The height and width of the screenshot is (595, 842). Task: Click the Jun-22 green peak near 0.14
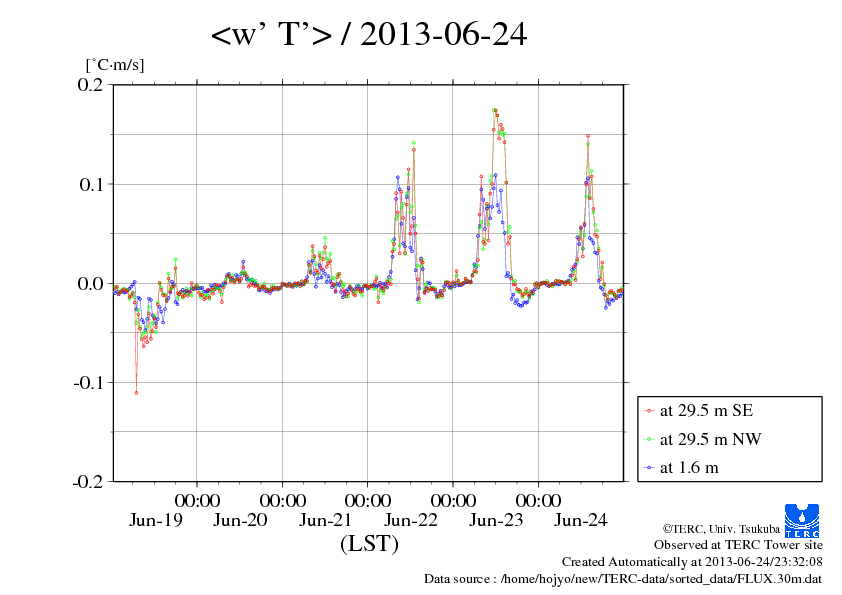tap(413, 143)
